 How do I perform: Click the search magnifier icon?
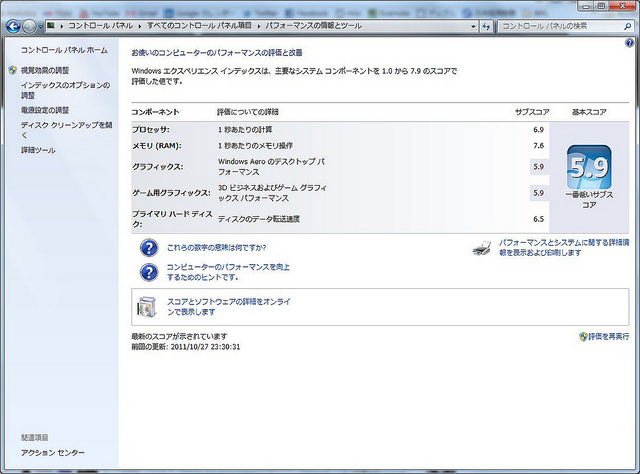pyautogui.click(x=627, y=27)
